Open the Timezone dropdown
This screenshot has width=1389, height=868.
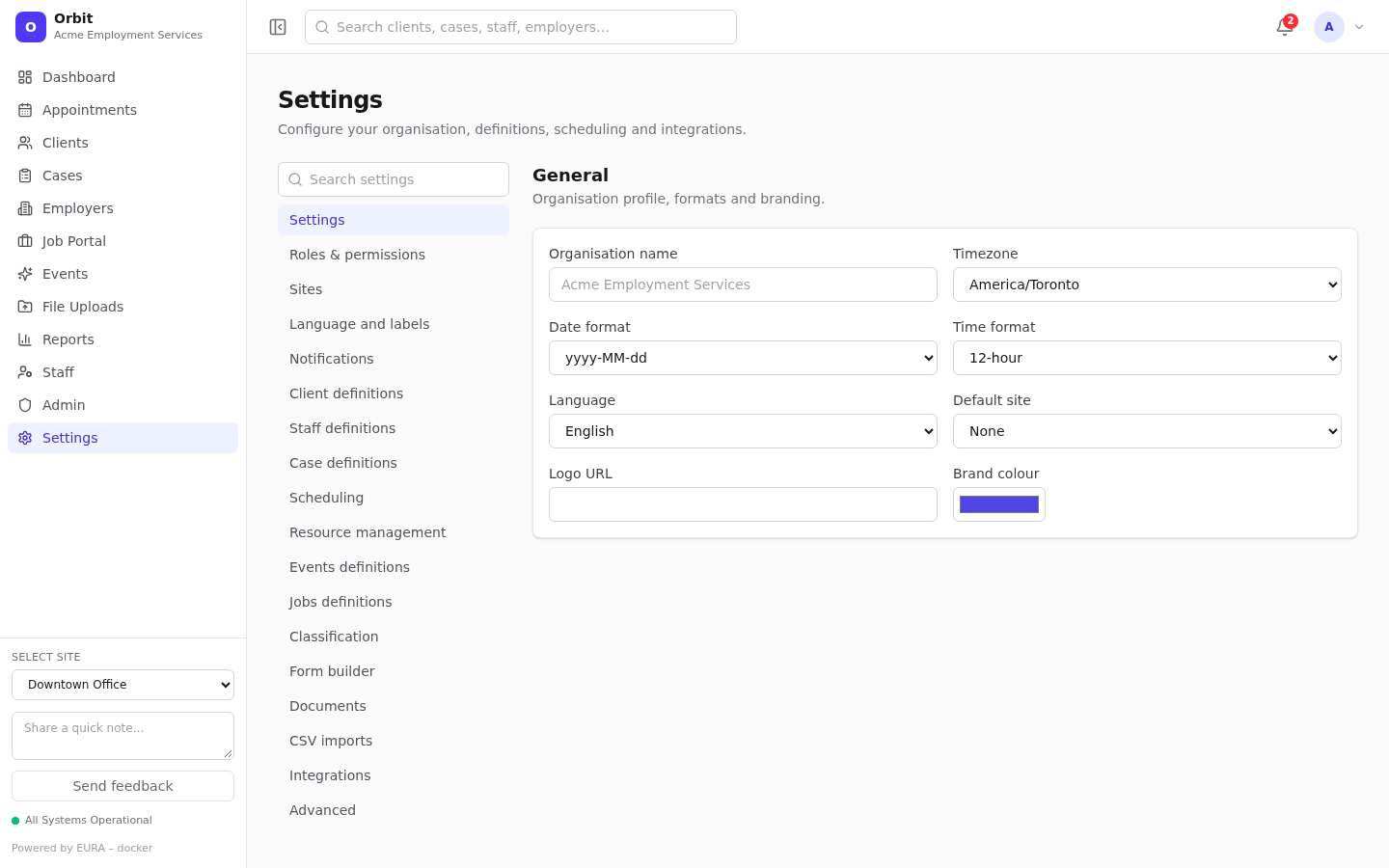click(x=1147, y=285)
